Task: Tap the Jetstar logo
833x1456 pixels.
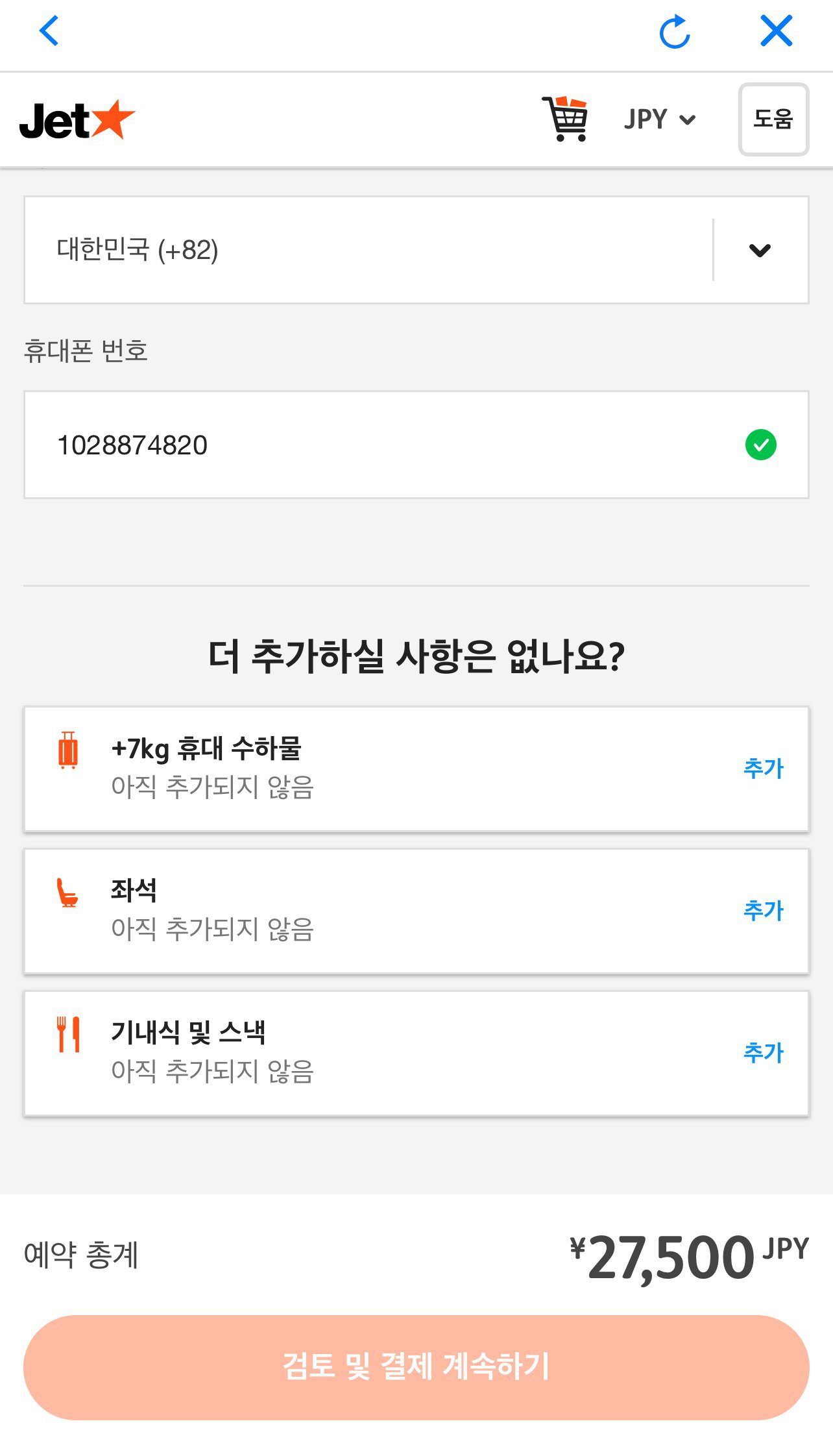Action: pyautogui.click(x=77, y=120)
